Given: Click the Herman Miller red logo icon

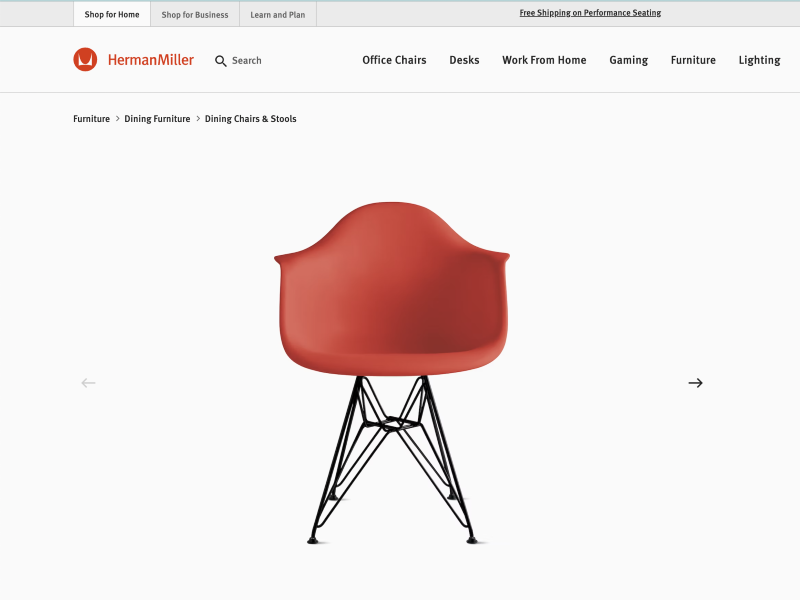Looking at the screenshot, I should point(85,60).
